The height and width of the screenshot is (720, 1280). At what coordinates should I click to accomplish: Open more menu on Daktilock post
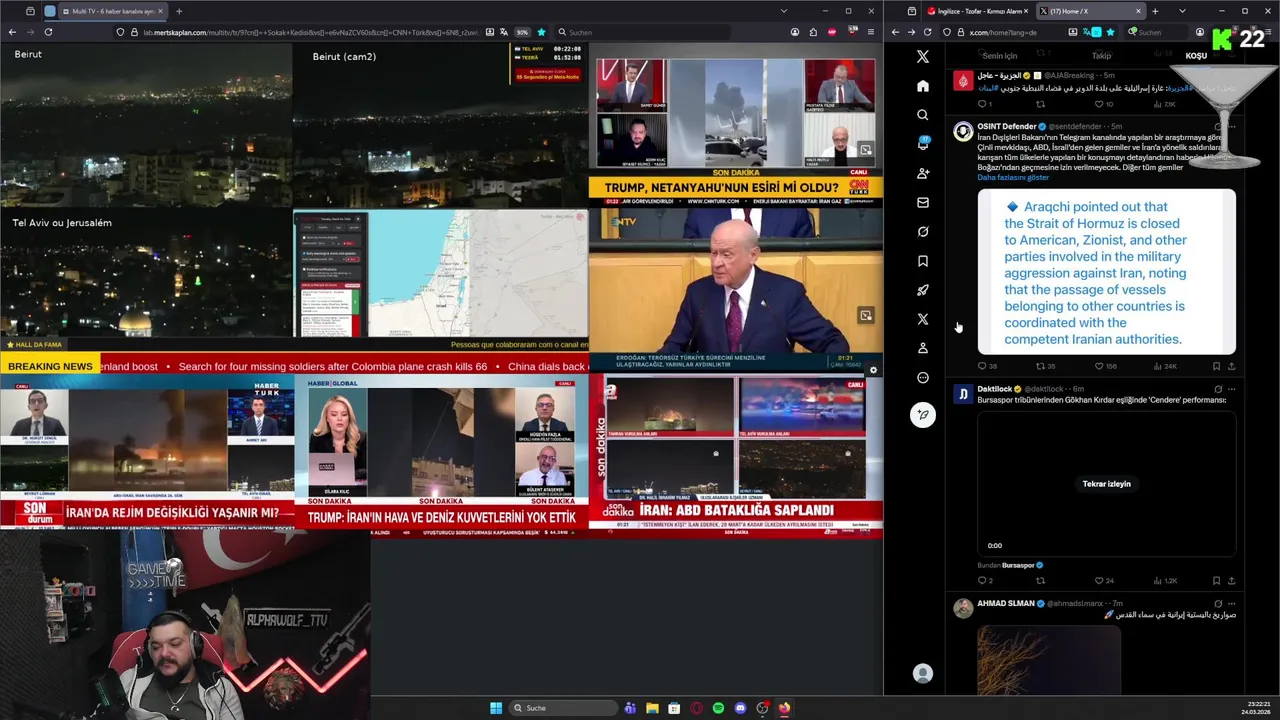click(x=1231, y=389)
